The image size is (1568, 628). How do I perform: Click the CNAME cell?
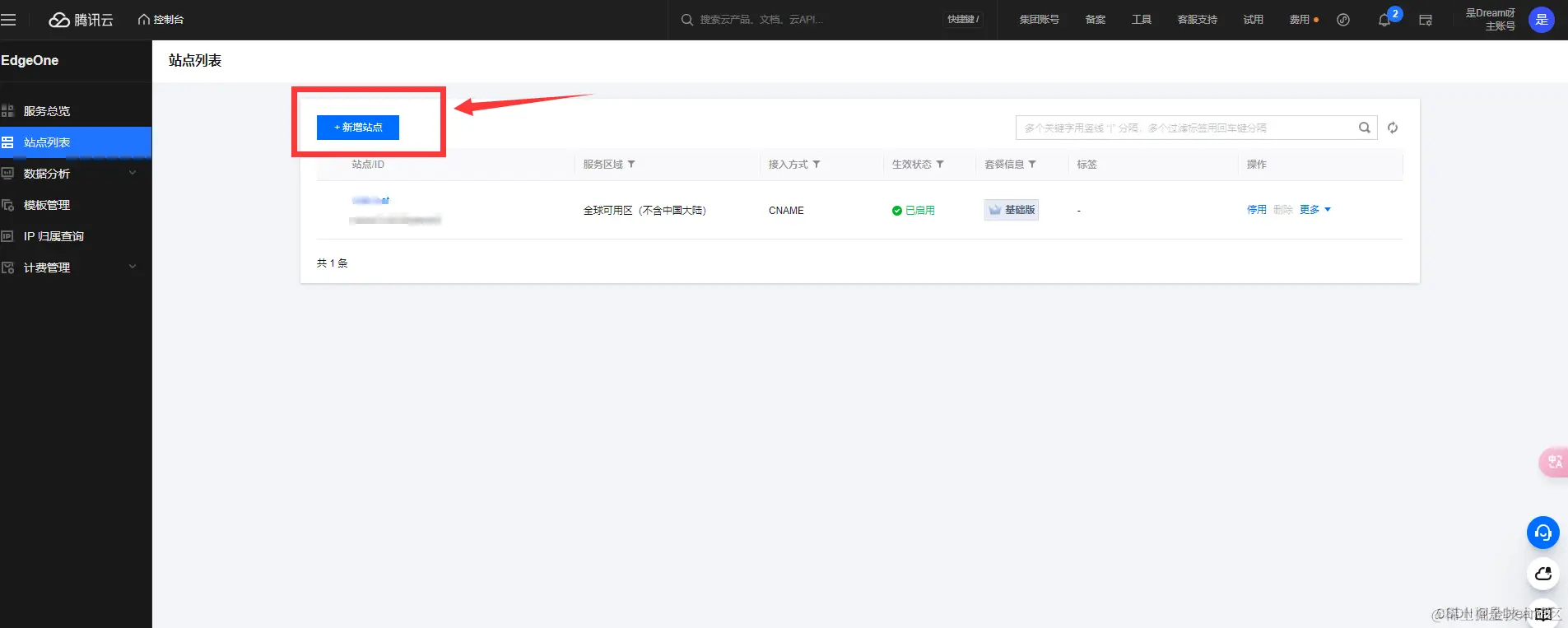point(786,211)
